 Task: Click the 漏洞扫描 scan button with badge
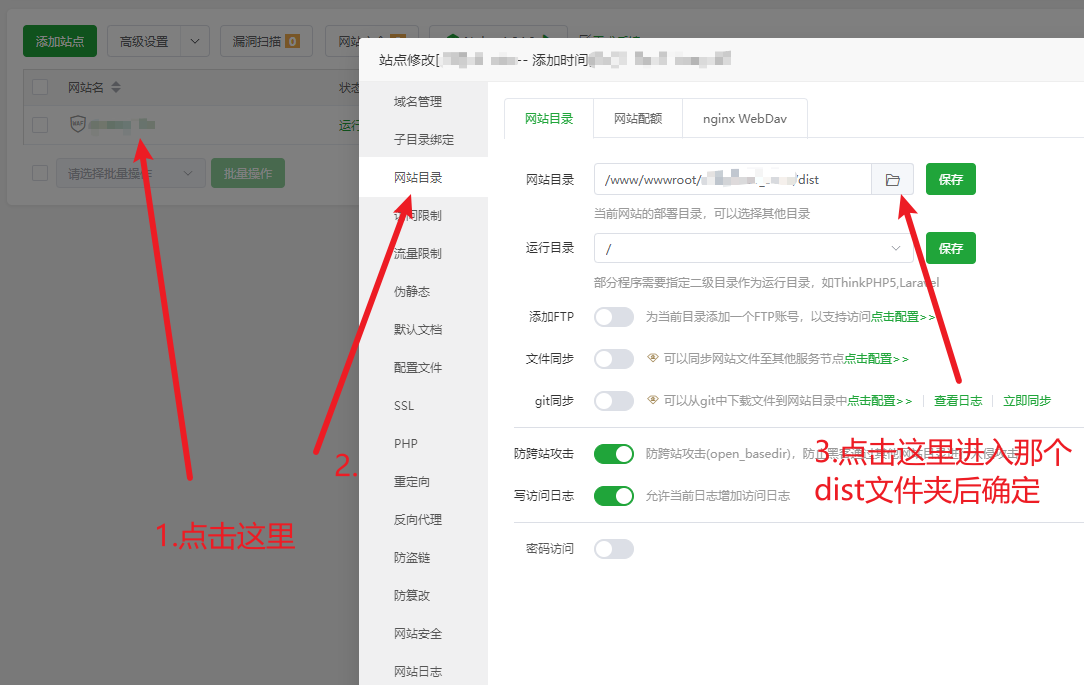point(266,42)
